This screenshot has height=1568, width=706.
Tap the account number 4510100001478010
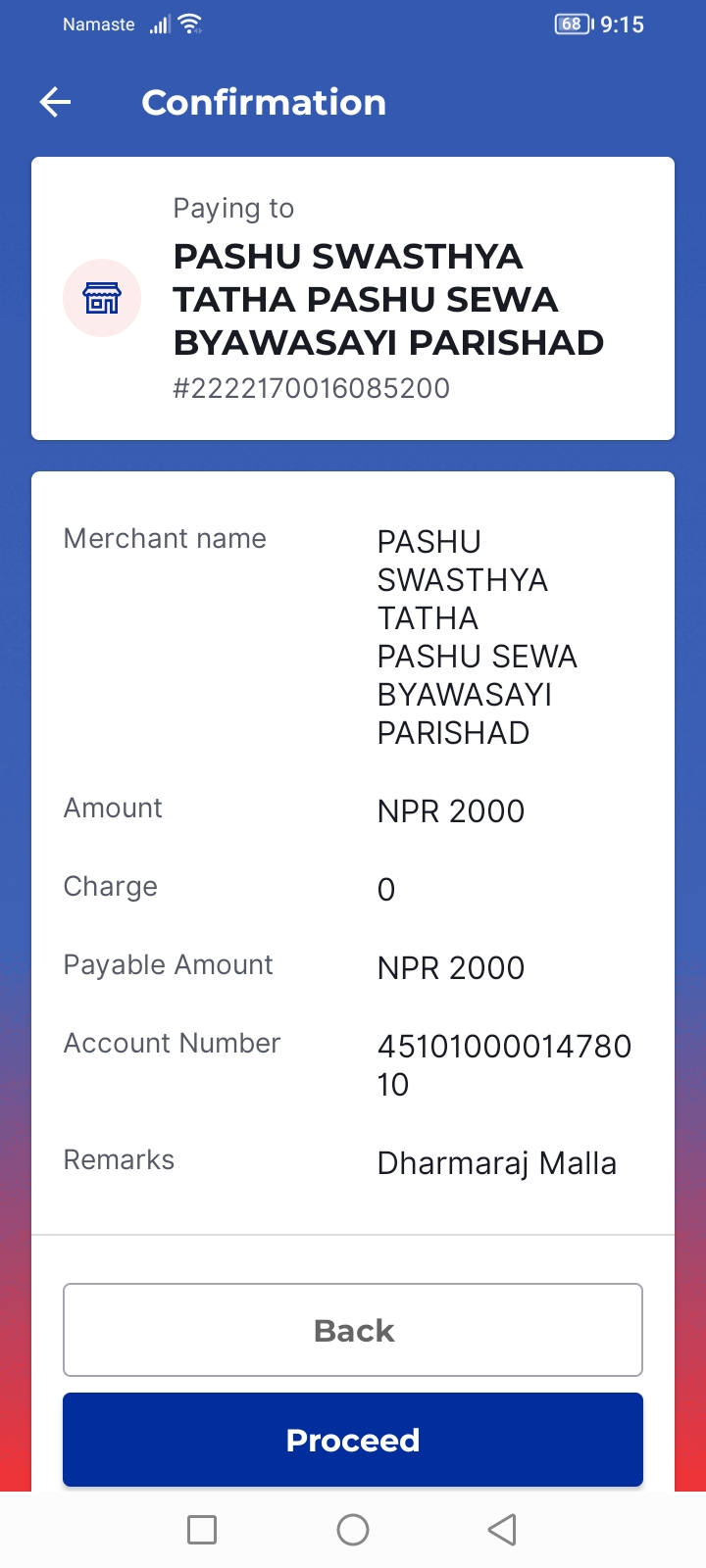[504, 1065]
